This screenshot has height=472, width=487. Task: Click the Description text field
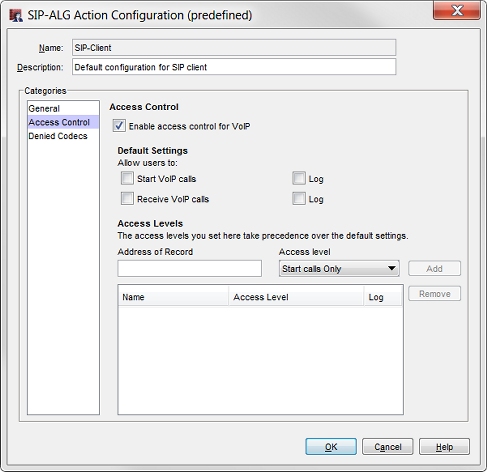click(234, 67)
